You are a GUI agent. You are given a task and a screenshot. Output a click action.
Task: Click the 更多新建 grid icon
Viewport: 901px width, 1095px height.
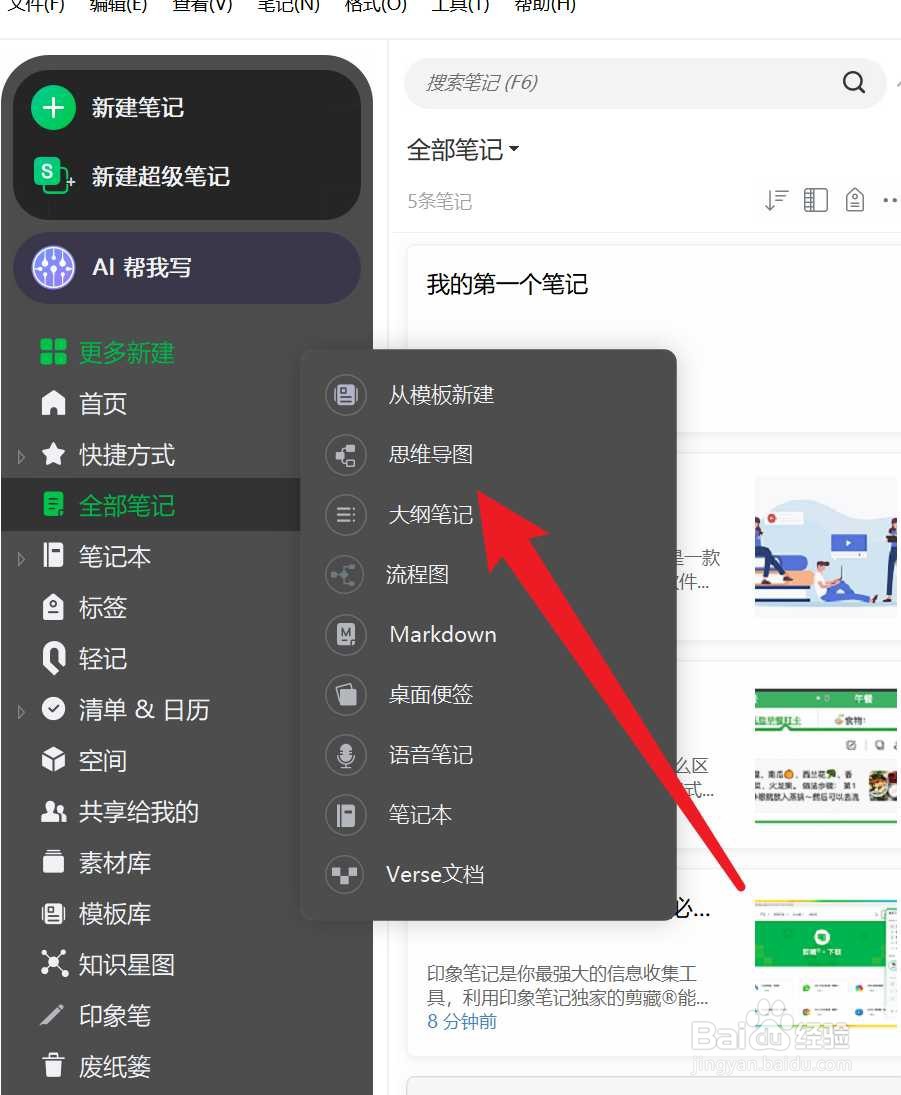click(53, 352)
